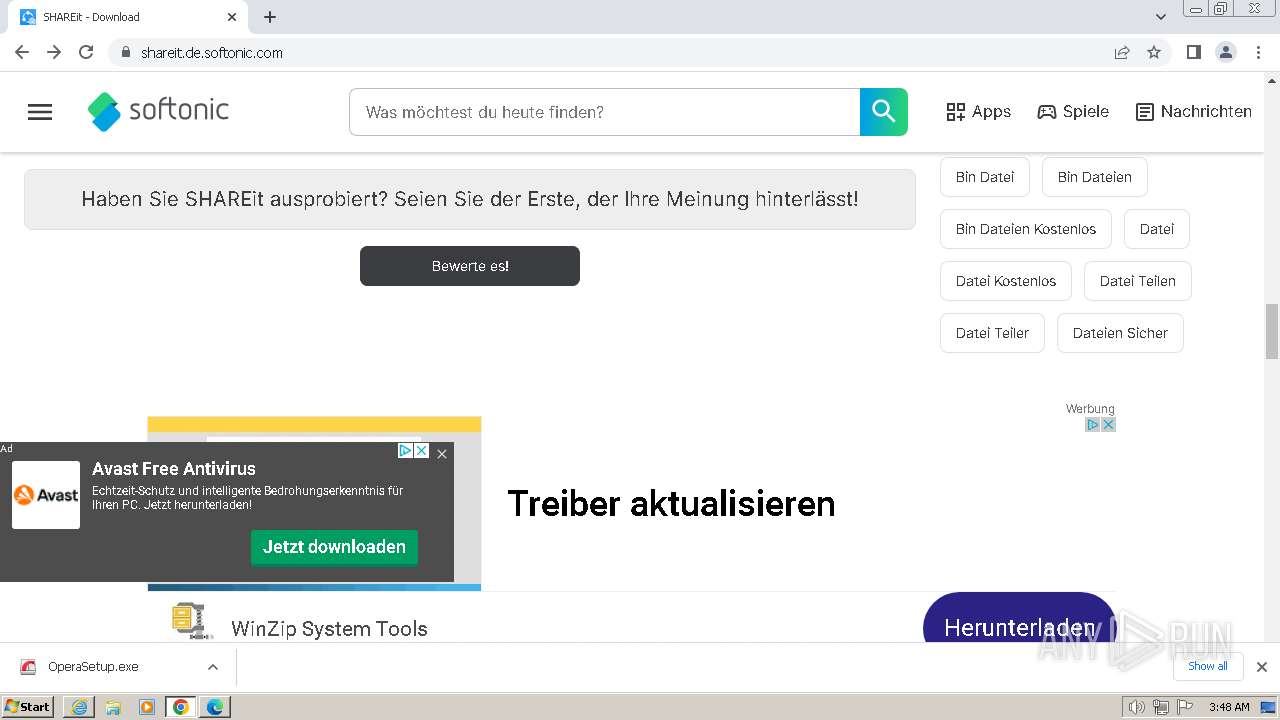Screen dimensions: 1280x720
Task: Click the Treiber aktualisieren ad headline
Action: (671, 503)
